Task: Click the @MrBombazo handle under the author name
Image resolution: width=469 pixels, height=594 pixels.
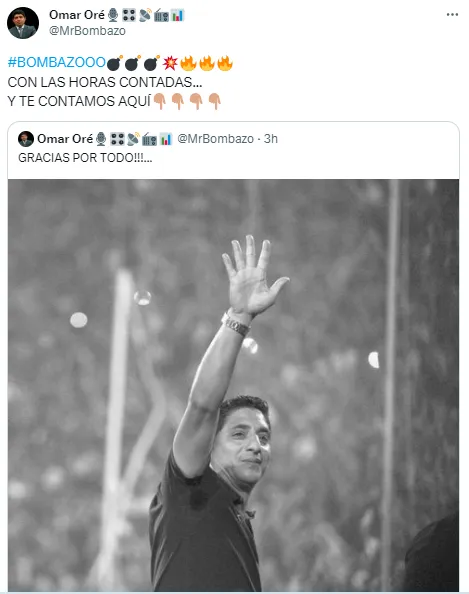Action: (x=87, y=31)
